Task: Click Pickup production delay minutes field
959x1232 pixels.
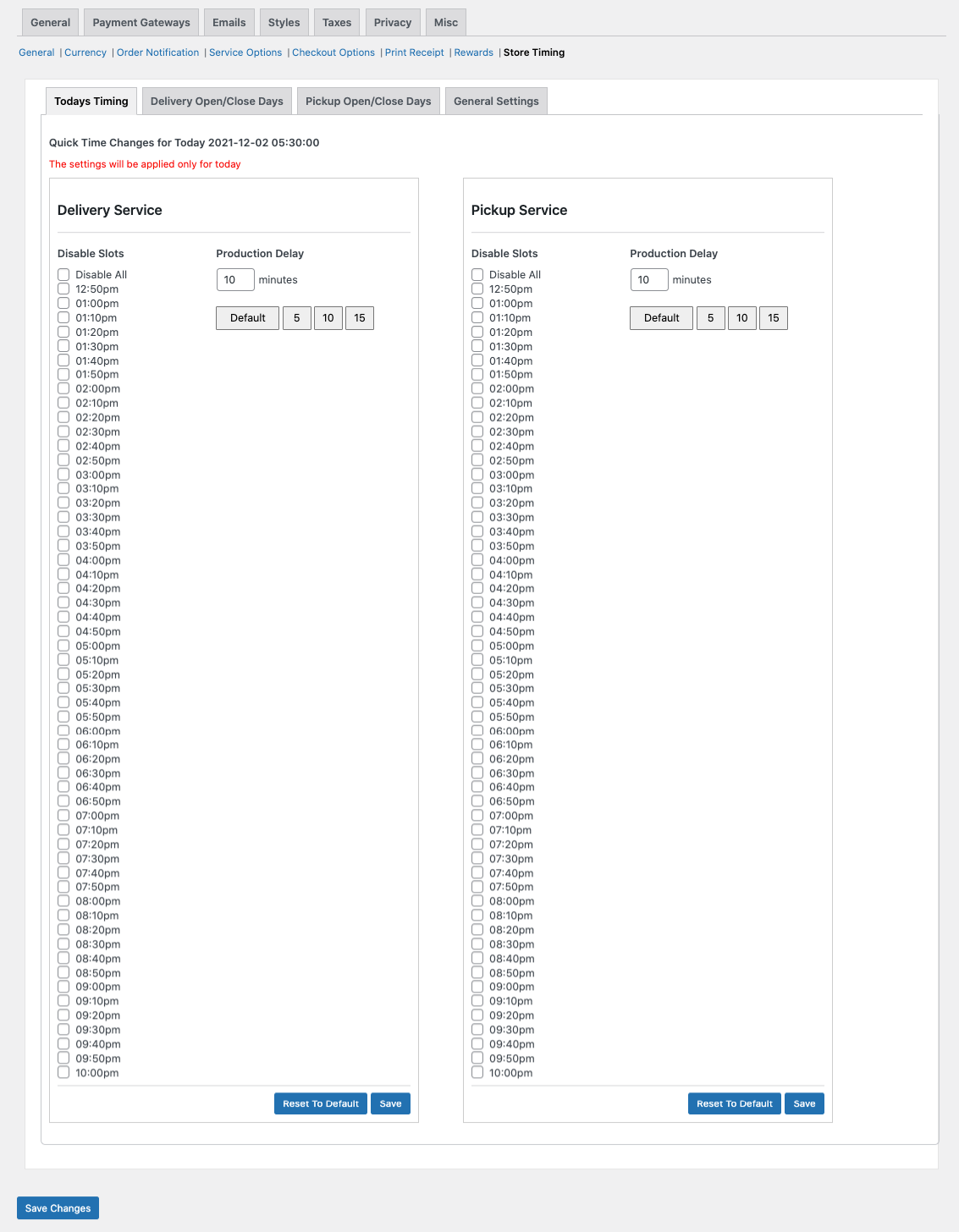Action: pyautogui.click(x=649, y=280)
